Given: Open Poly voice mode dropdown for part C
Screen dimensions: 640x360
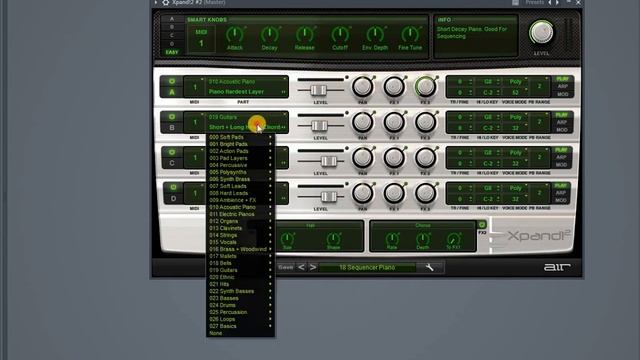Looking at the screenshot, I should pos(516,153).
